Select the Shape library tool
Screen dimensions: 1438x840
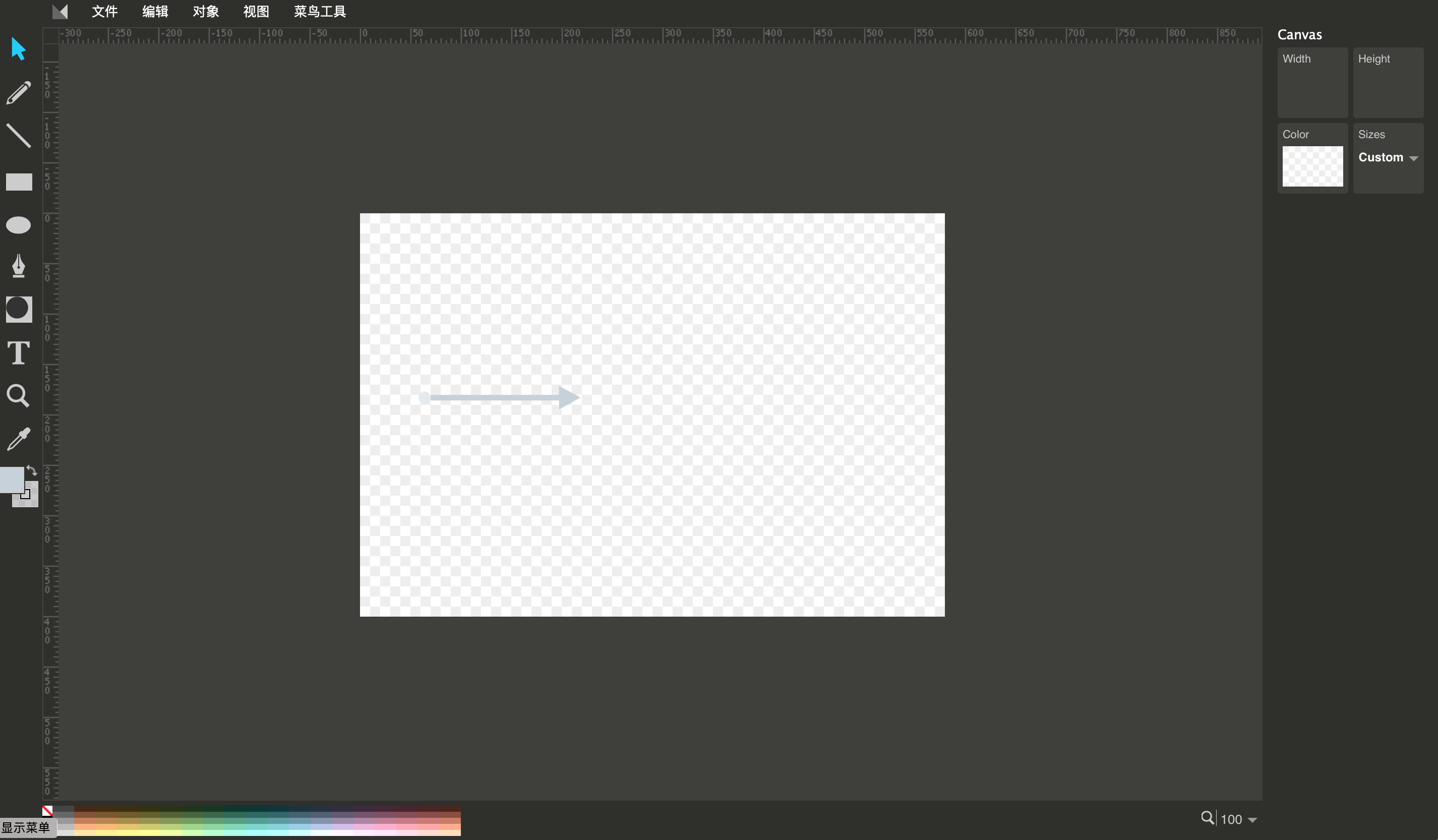(18, 309)
